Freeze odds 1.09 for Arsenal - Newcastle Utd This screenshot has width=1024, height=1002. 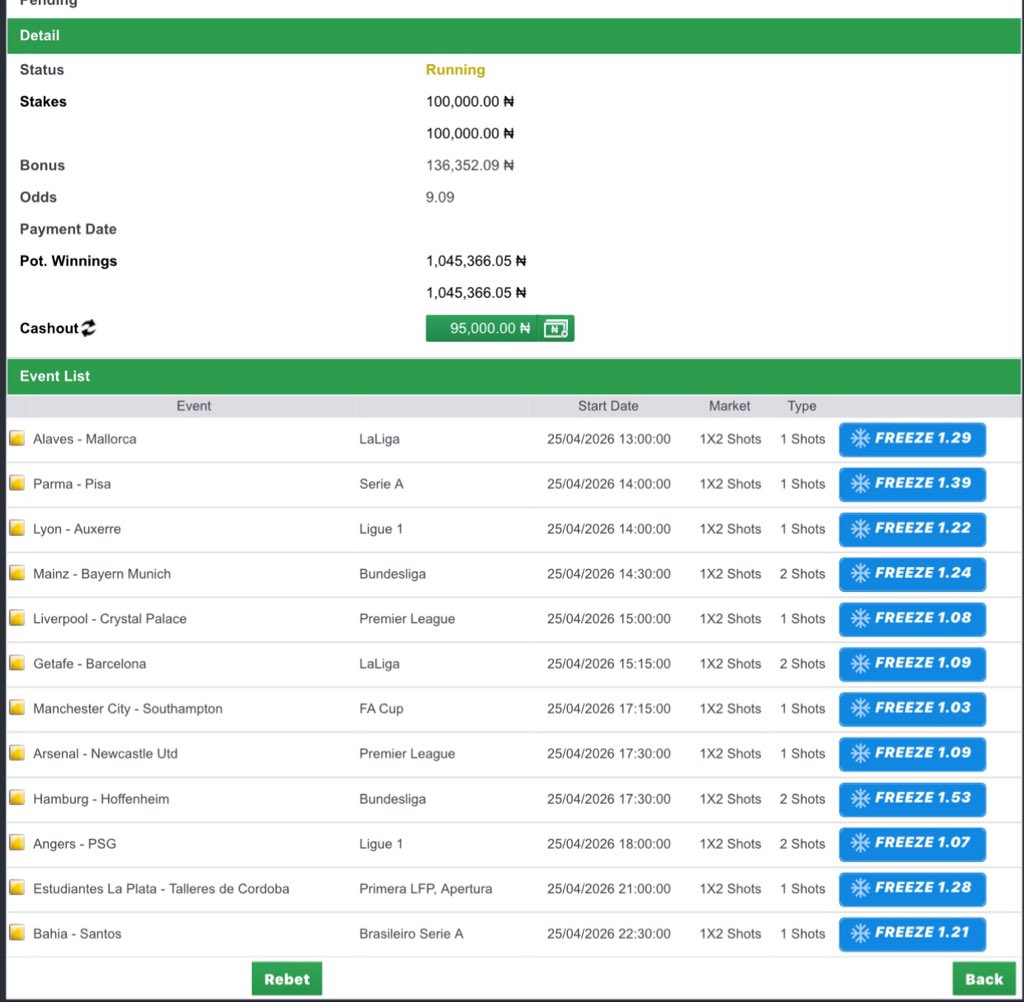click(x=912, y=754)
